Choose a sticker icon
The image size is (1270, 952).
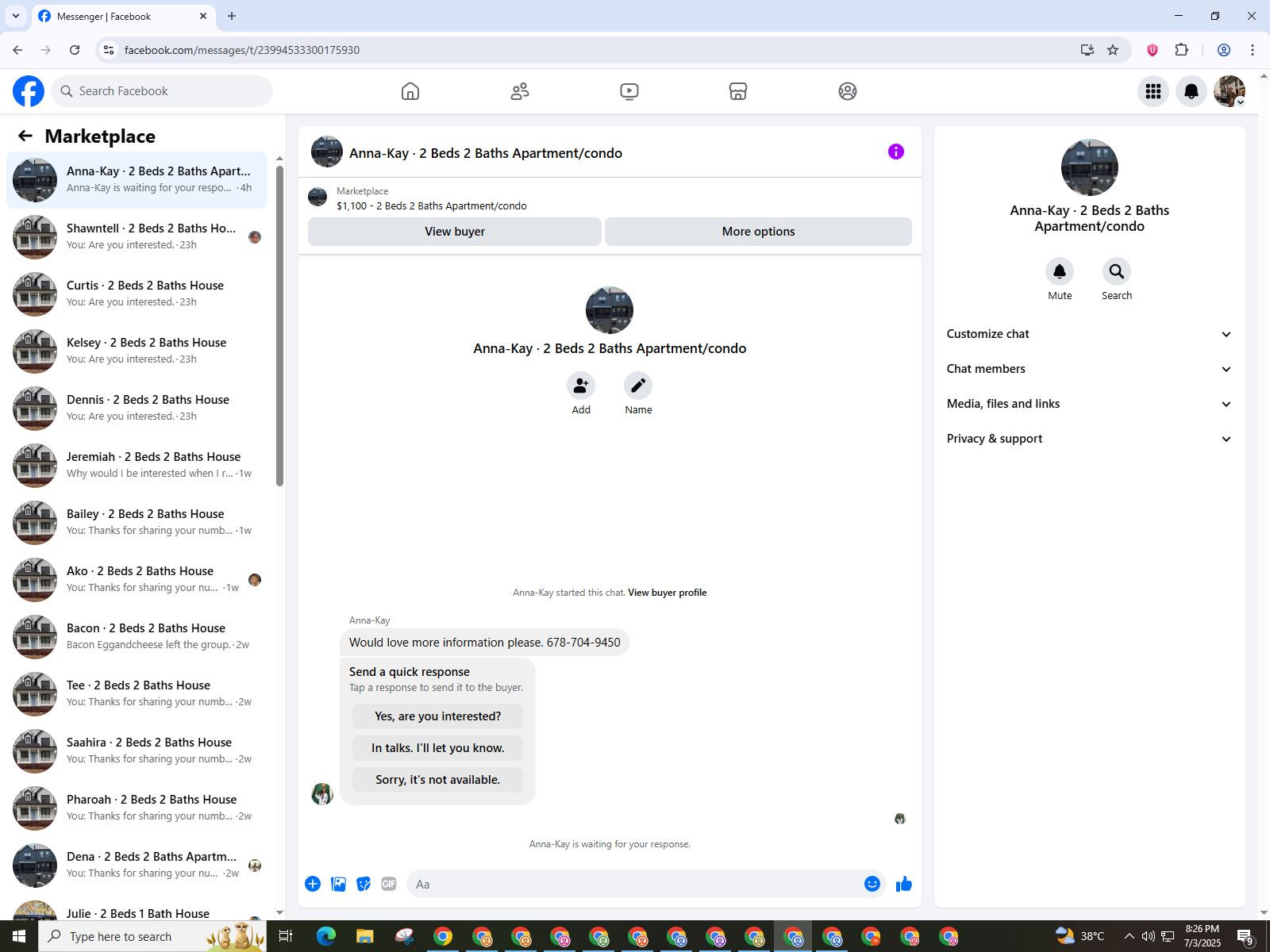364,884
